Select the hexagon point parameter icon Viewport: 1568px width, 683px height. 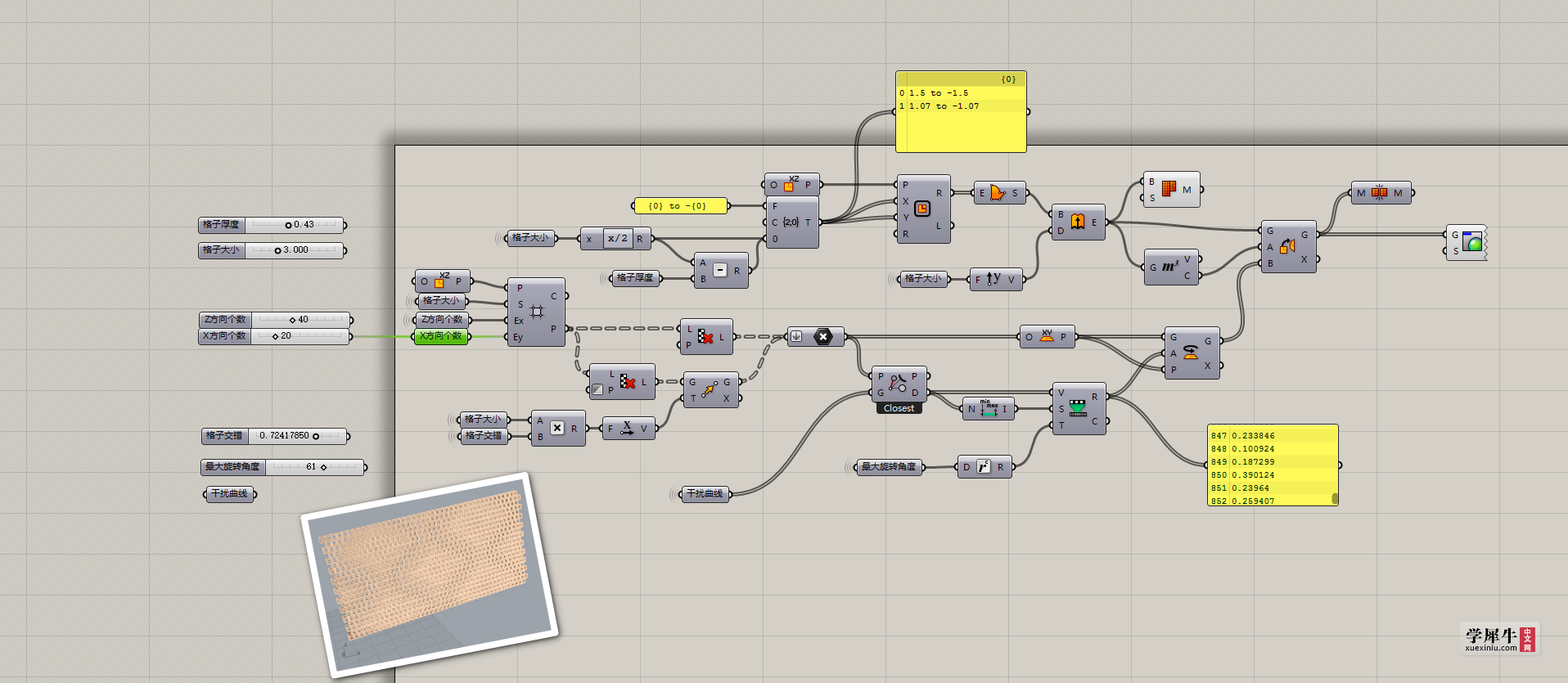tap(823, 336)
